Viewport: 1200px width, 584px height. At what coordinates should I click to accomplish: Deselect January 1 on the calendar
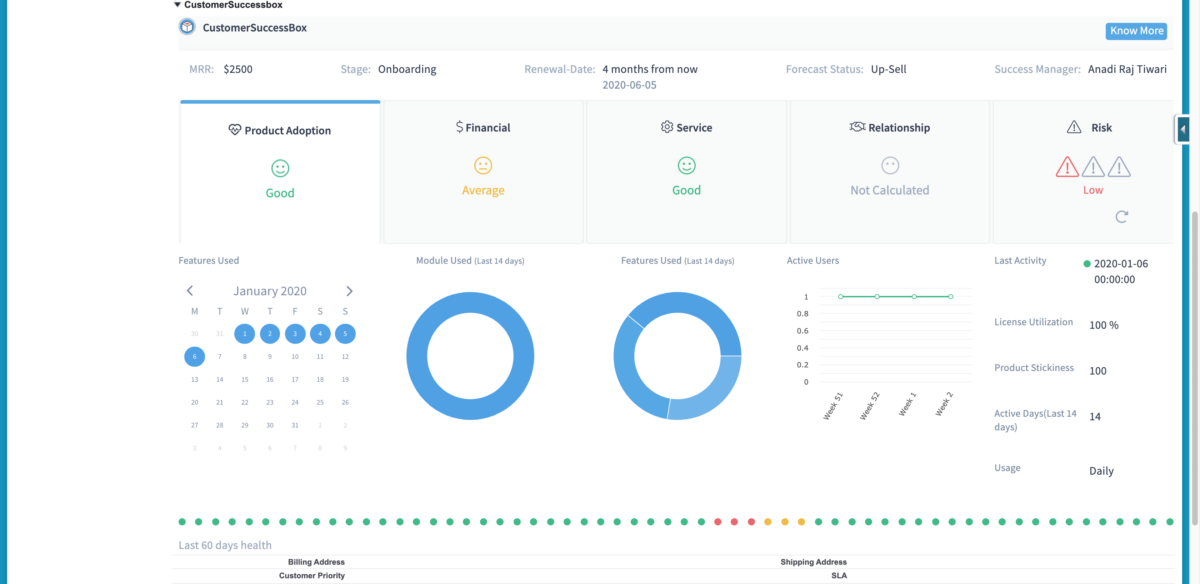tap(244, 333)
